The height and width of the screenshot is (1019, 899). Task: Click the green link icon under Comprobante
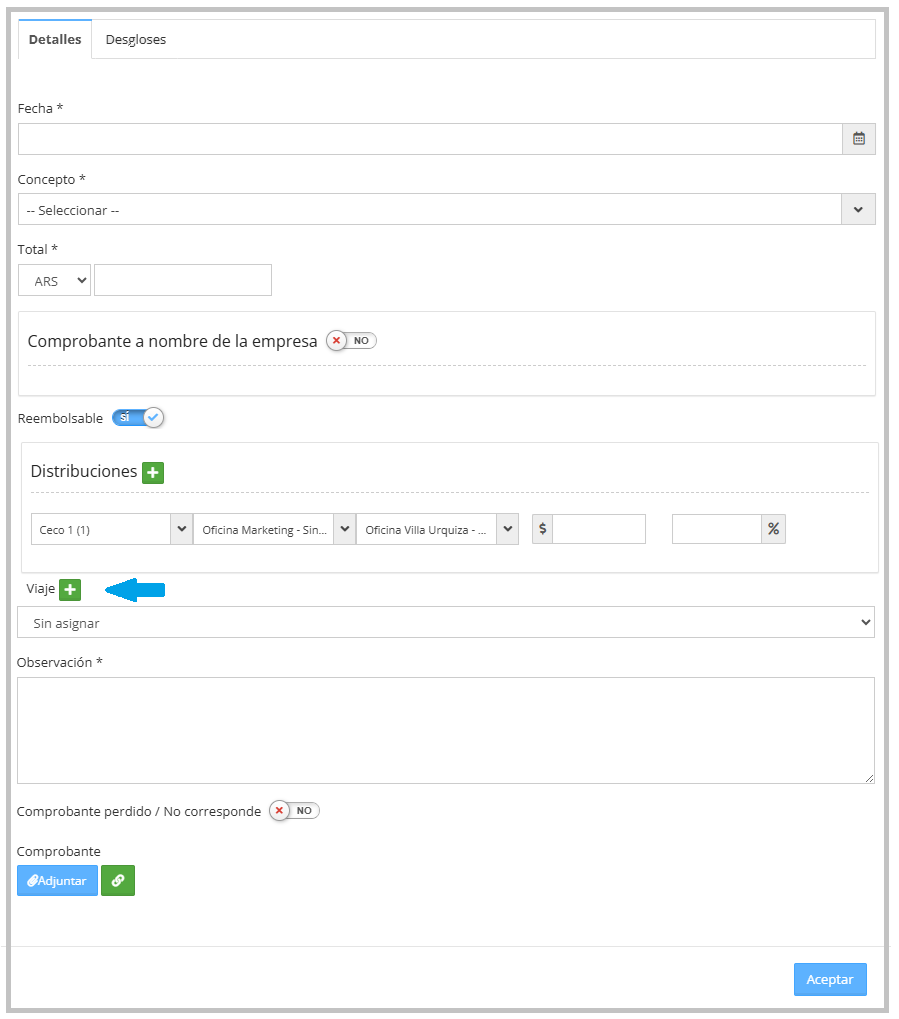tap(118, 881)
